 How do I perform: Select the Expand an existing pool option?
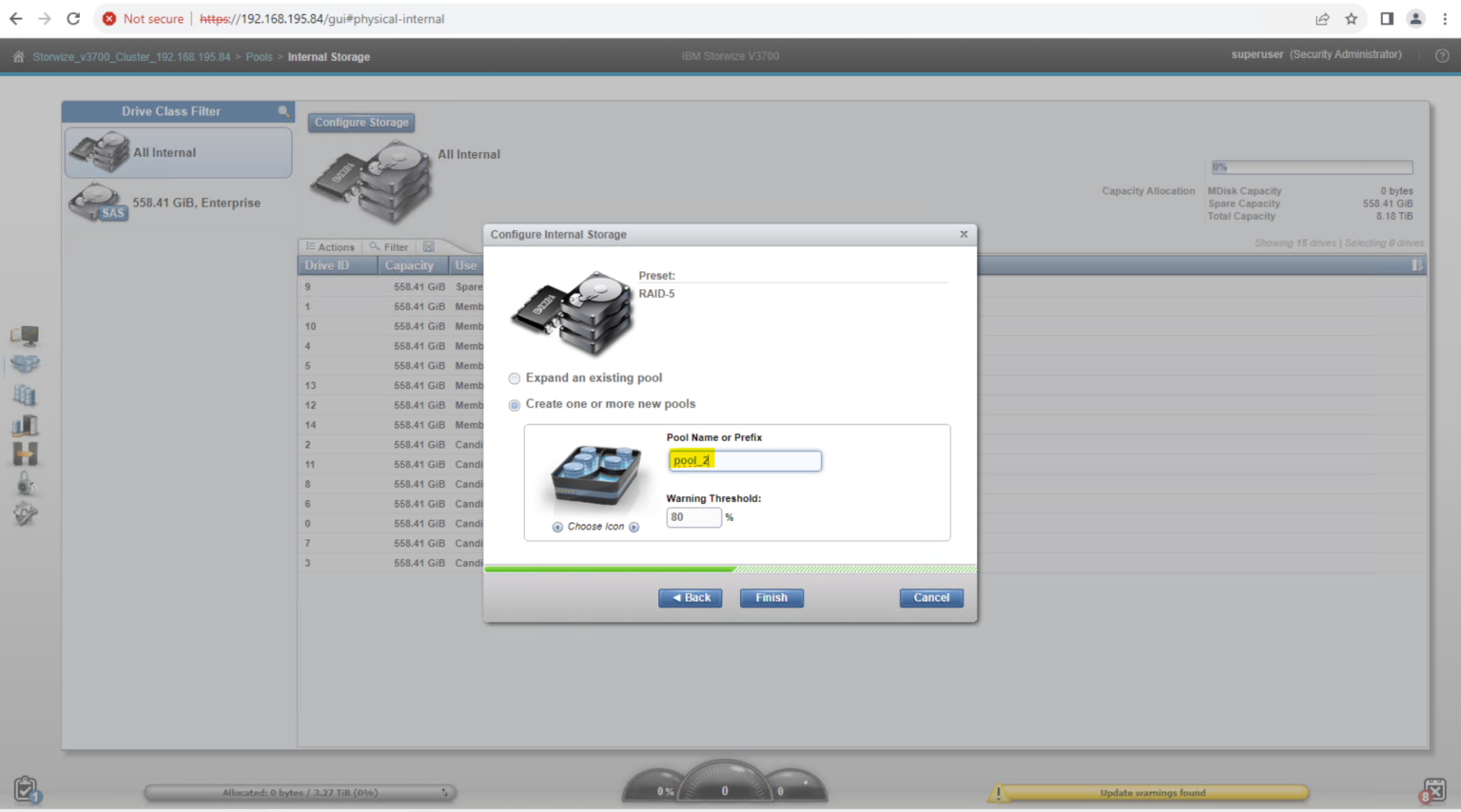pyautogui.click(x=514, y=377)
